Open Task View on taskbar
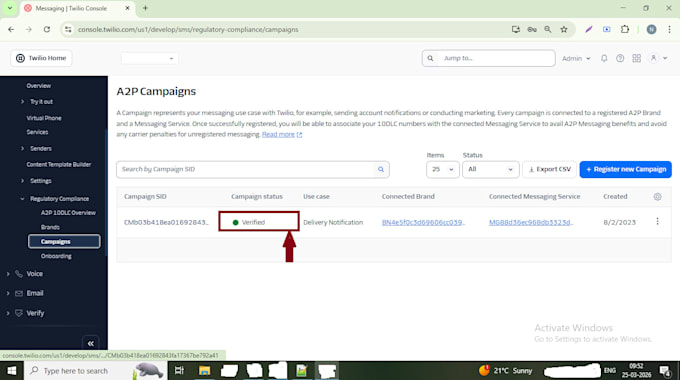Screen dimensions: 680x380 click(179, 370)
